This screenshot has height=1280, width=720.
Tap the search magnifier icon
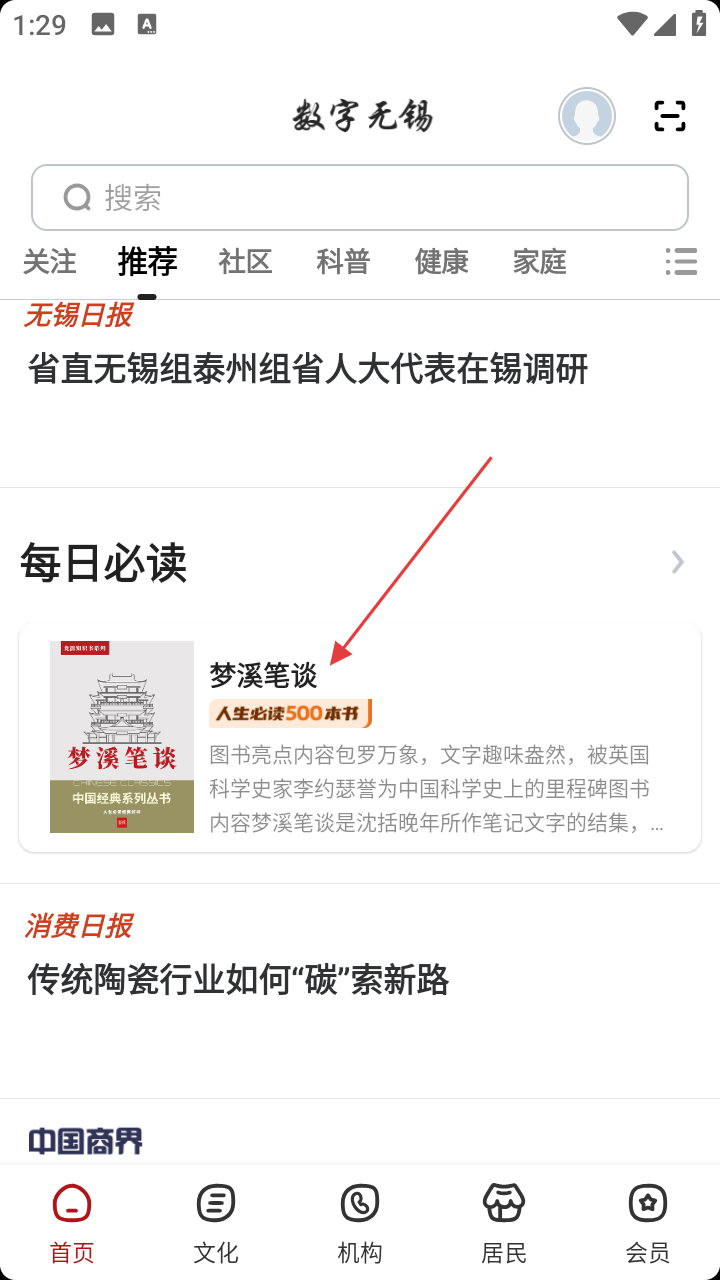pos(78,198)
